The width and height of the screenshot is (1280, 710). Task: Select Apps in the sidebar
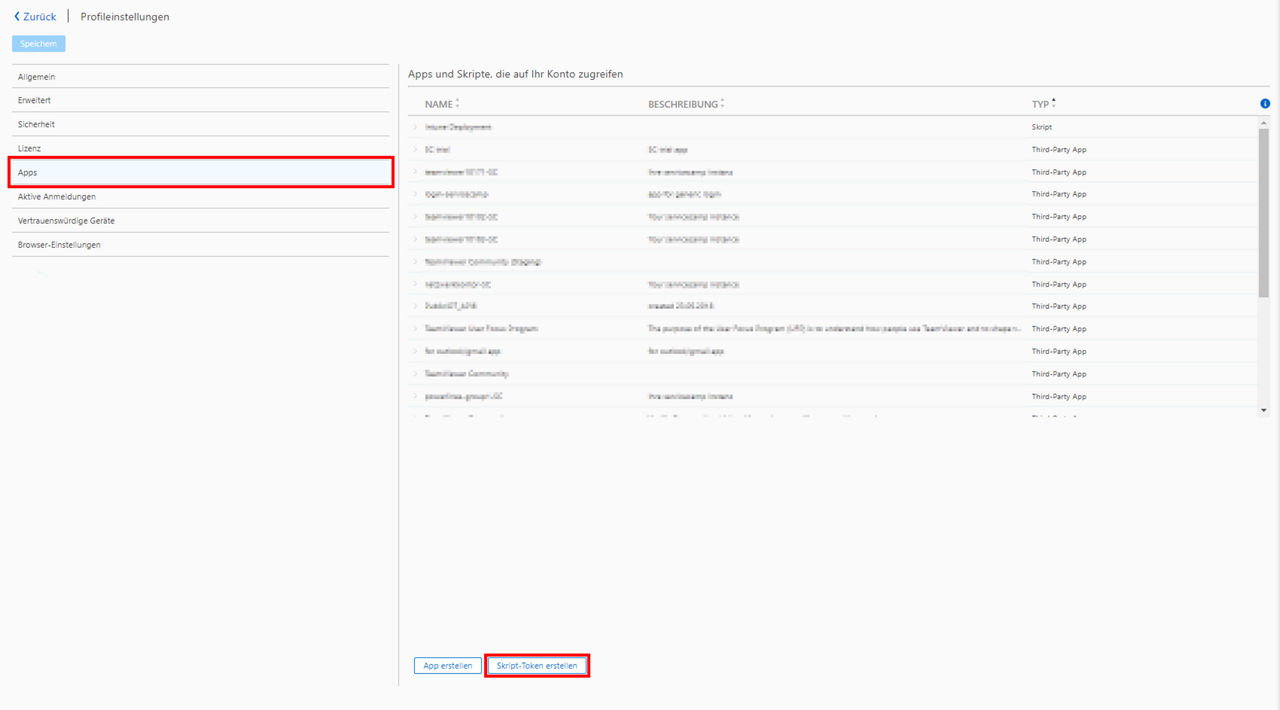point(200,172)
